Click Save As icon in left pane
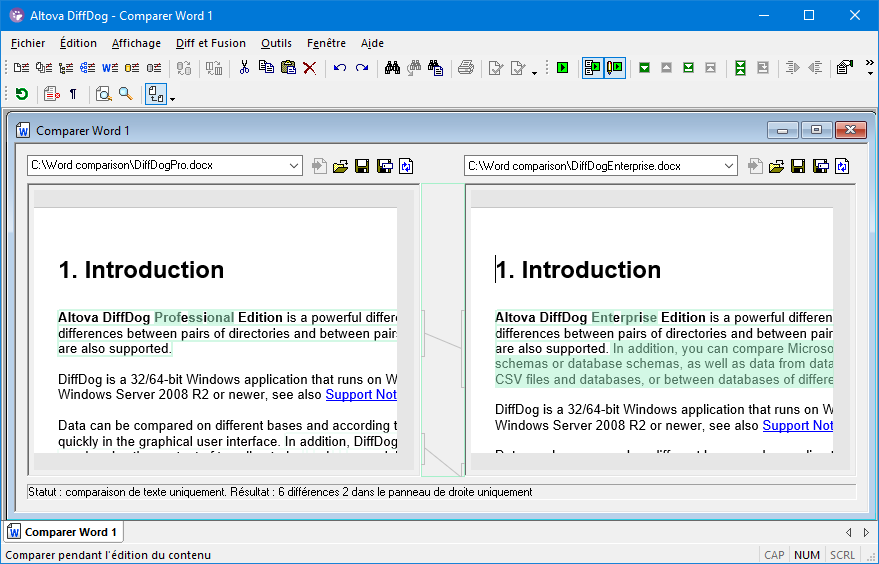 point(385,166)
